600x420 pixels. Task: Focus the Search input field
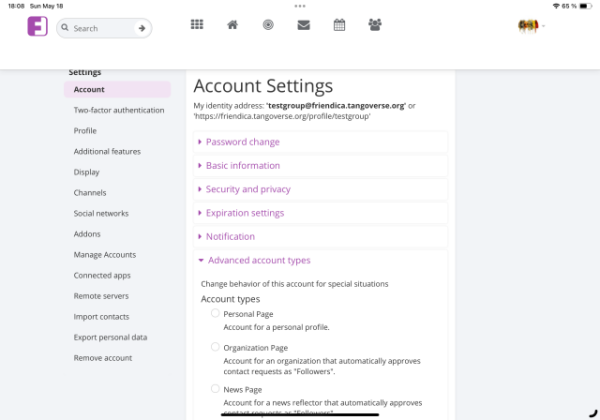(x=102, y=28)
